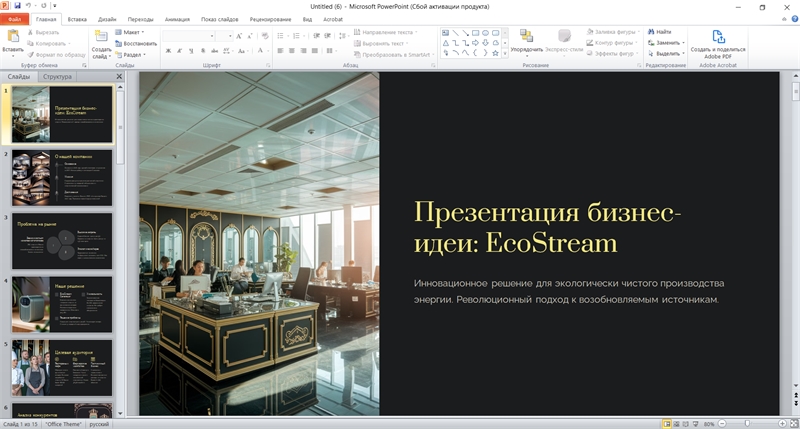Screen dimensions: 800x429
Task: Select the rectangle shape in shapes gallery
Action: click(476, 33)
